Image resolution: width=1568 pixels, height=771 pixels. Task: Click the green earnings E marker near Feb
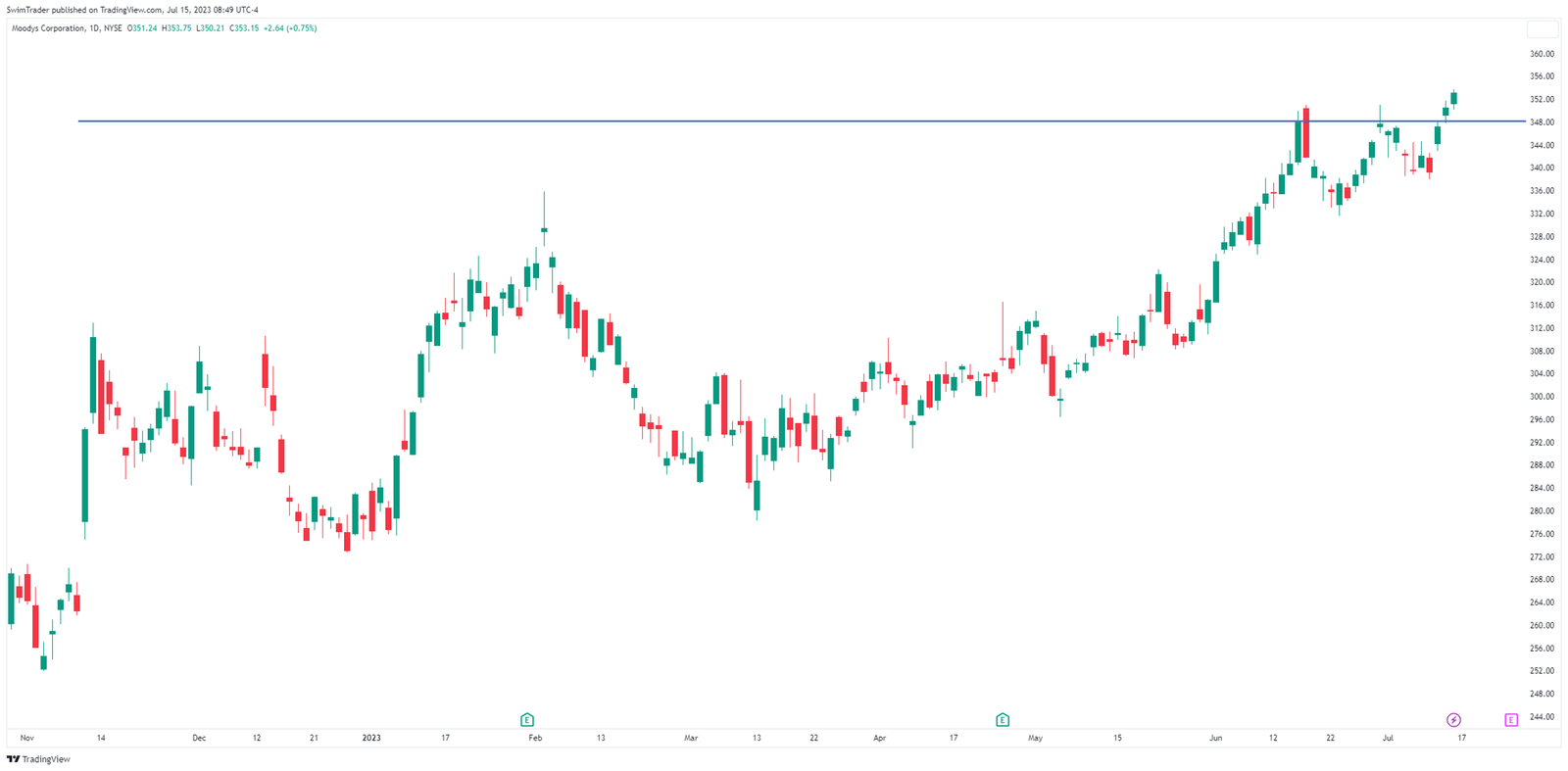click(x=527, y=720)
